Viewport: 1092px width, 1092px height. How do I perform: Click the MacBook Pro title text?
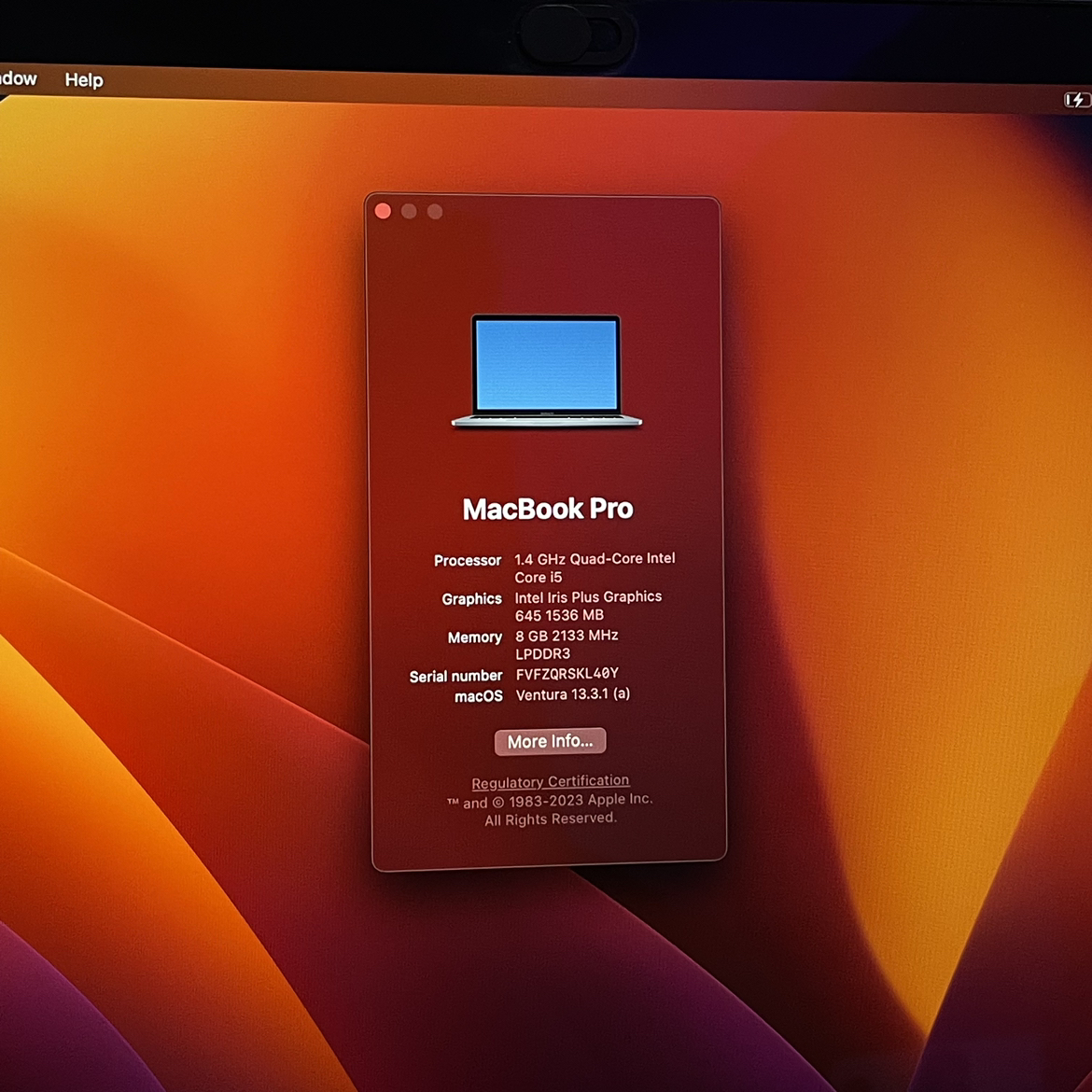pos(548,509)
